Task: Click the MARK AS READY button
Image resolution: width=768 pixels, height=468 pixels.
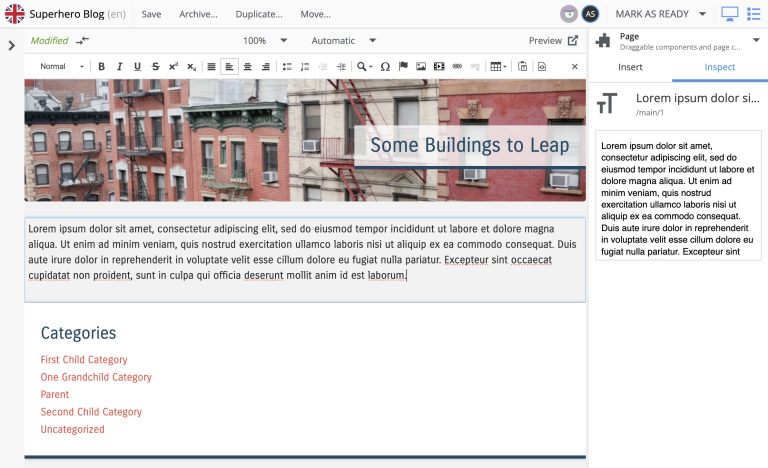Action: click(x=652, y=14)
